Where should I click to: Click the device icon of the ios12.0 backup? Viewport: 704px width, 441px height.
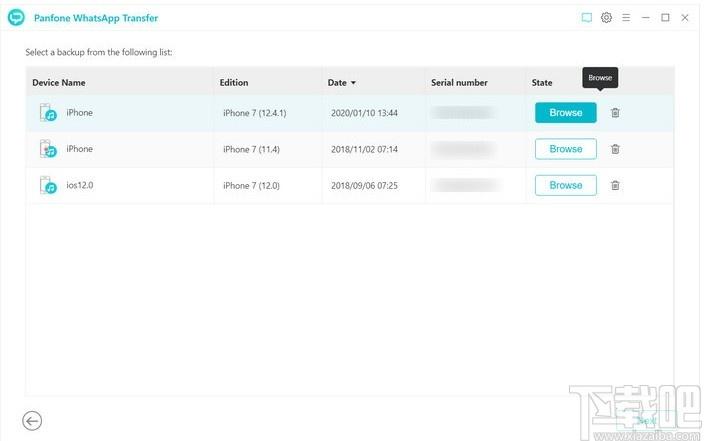[x=48, y=185]
